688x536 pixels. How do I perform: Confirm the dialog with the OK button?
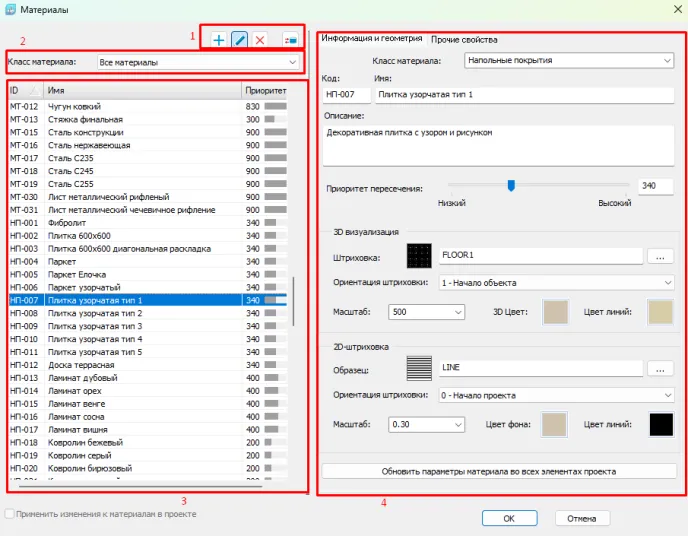[509, 518]
